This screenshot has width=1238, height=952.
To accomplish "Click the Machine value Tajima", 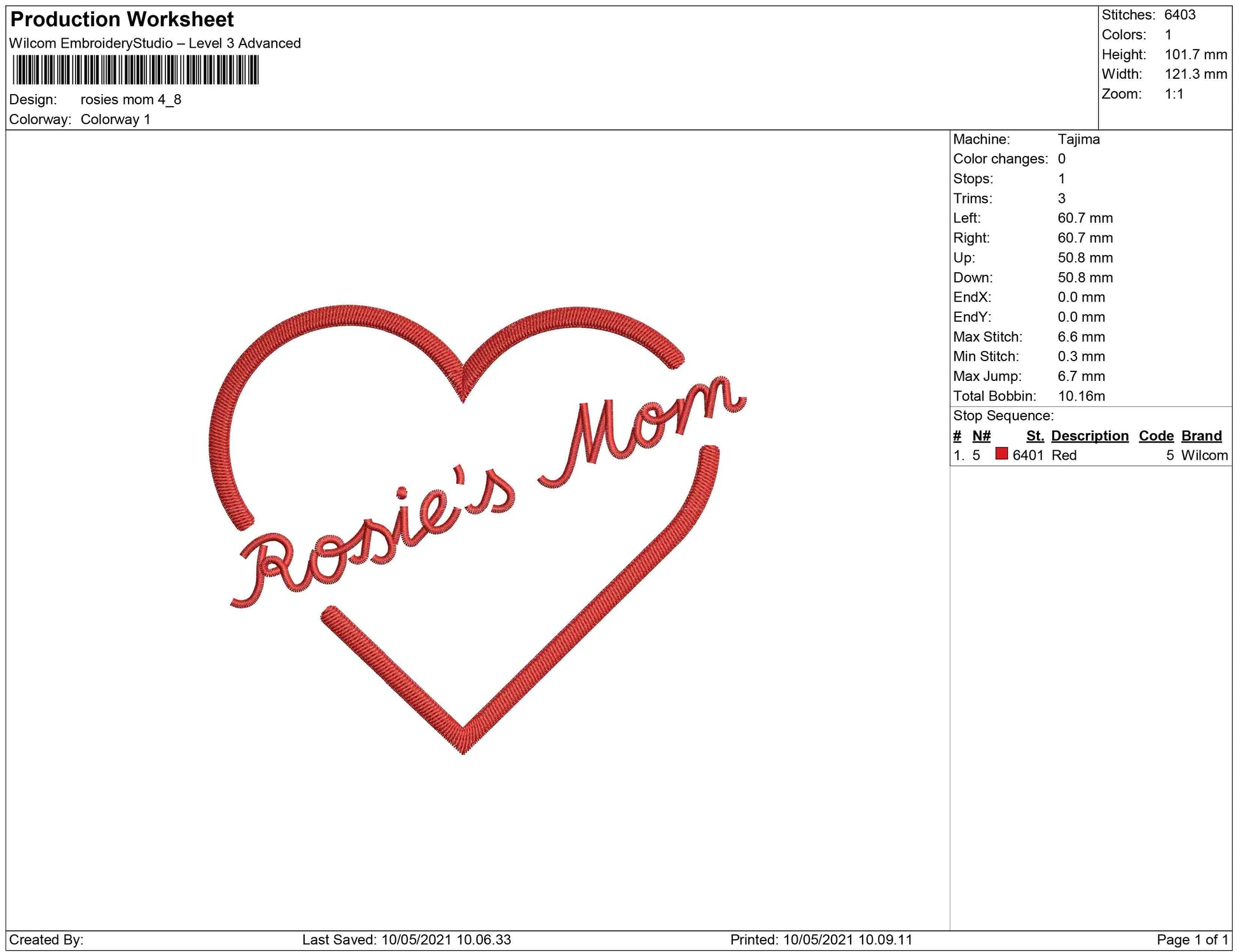I will pyautogui.click(x=1078, y=139).
